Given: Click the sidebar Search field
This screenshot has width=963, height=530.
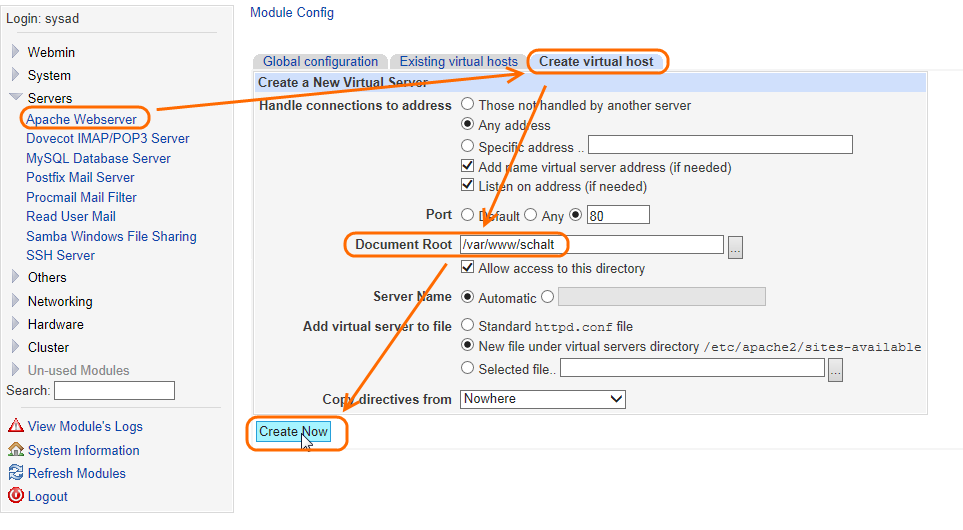Looking at the screenshot, I should 114,391.
